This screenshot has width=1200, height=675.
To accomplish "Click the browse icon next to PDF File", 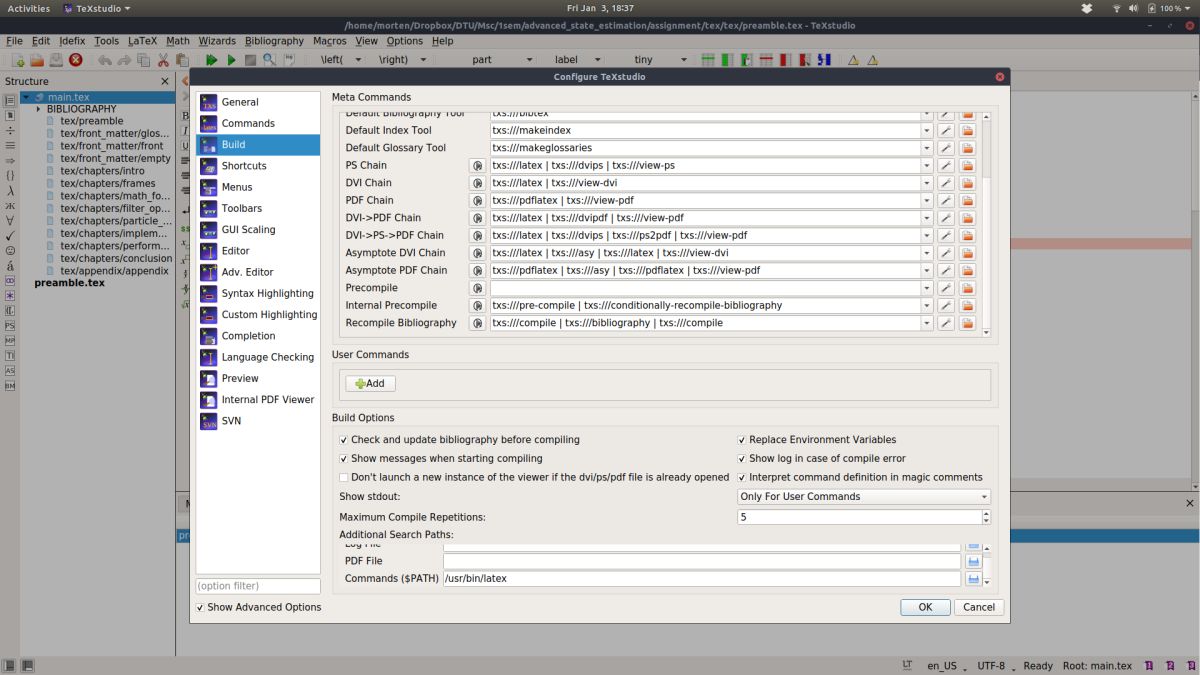I will (973, 561).
